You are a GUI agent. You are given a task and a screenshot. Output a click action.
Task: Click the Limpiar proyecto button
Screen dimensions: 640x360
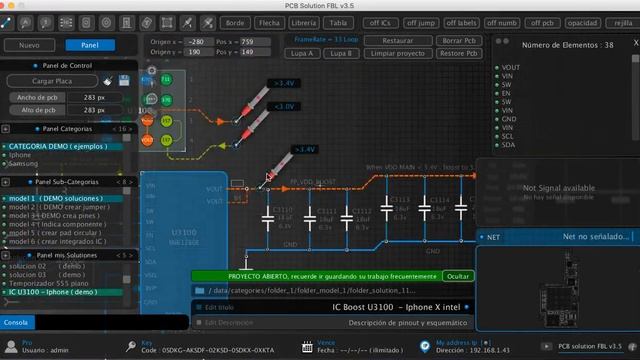398,53
